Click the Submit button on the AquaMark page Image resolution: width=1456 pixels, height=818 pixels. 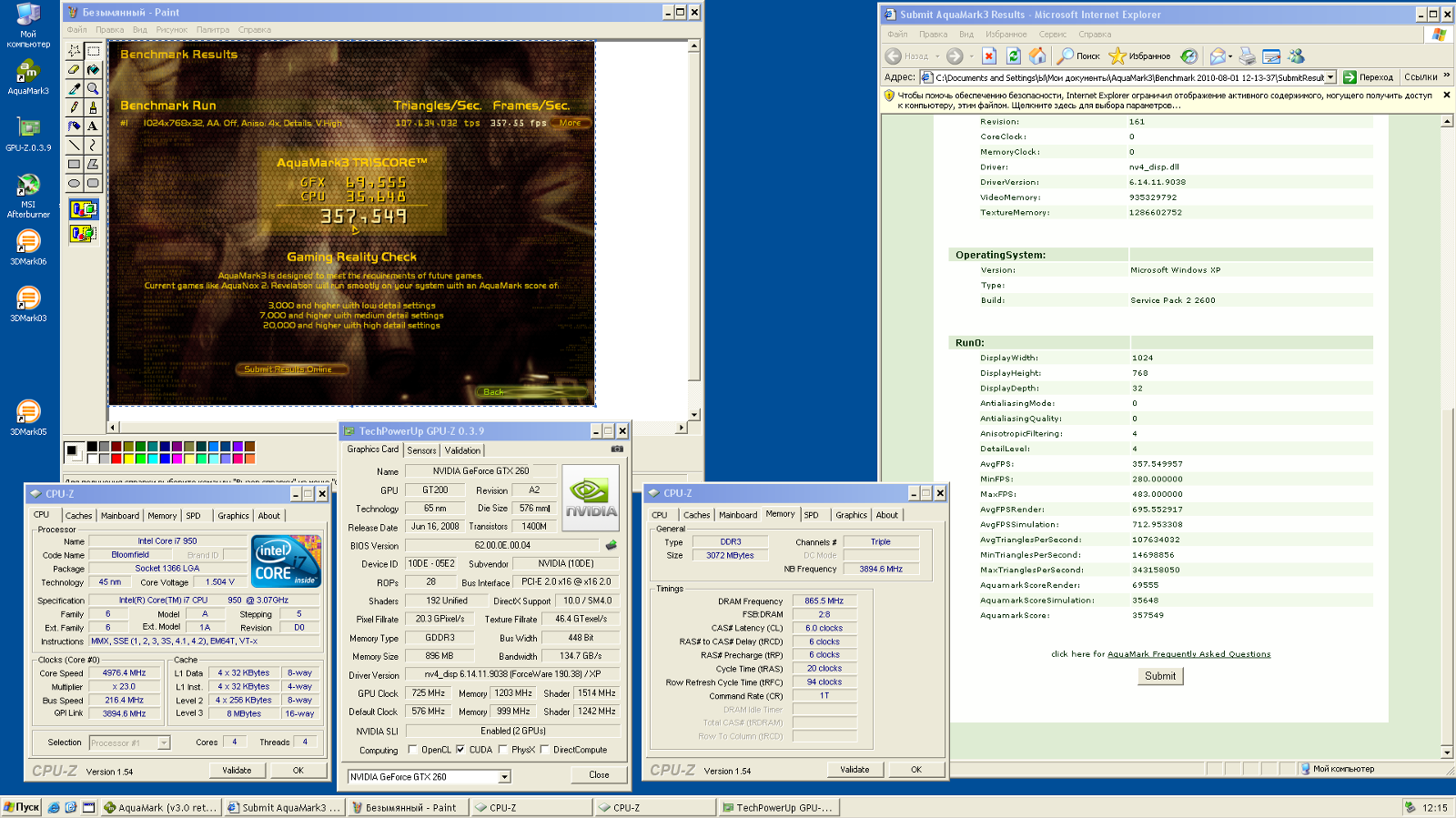[1160, 676]
